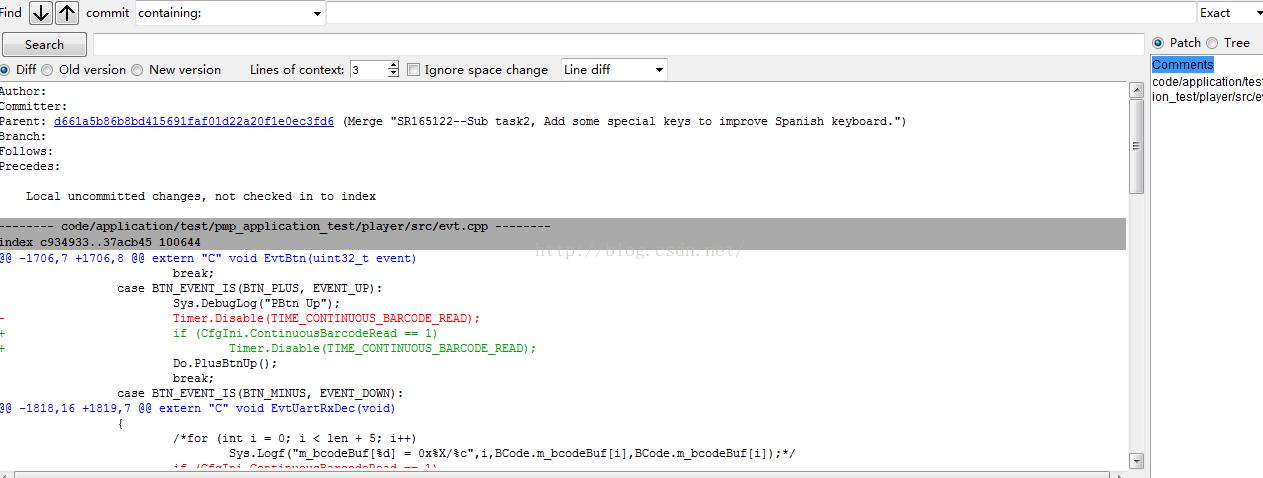Open parent commit d661a5b86b8bd hash link
Screen dimensions: 1263x478
pyautogui.click(x=194, y=121)
